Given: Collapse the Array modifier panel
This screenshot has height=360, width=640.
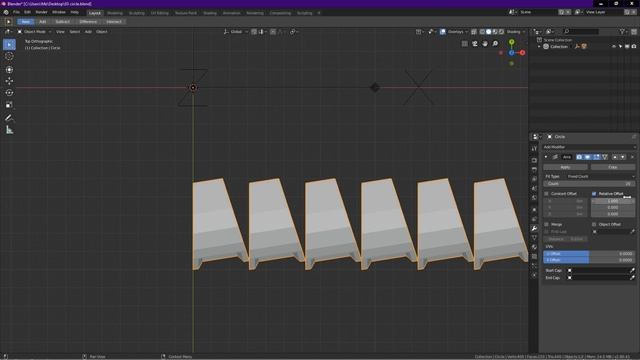Looking at the screenshot, I should pyautogui.click(x=546, y=157).
